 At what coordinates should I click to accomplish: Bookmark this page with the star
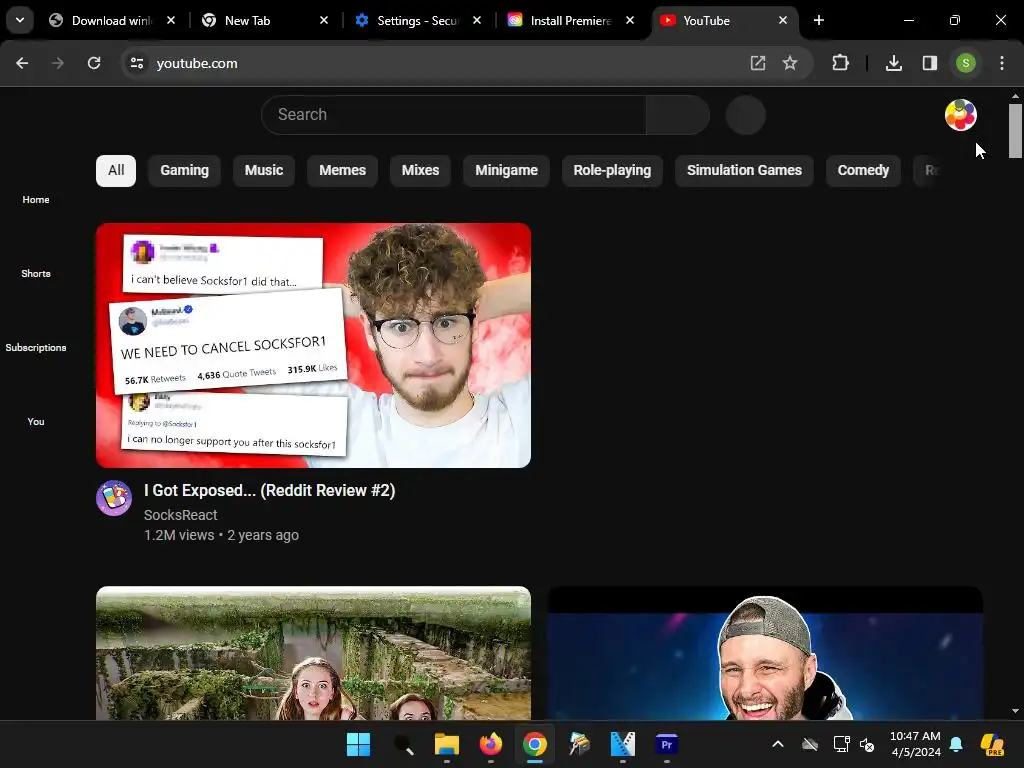click(x=790, y=63)
